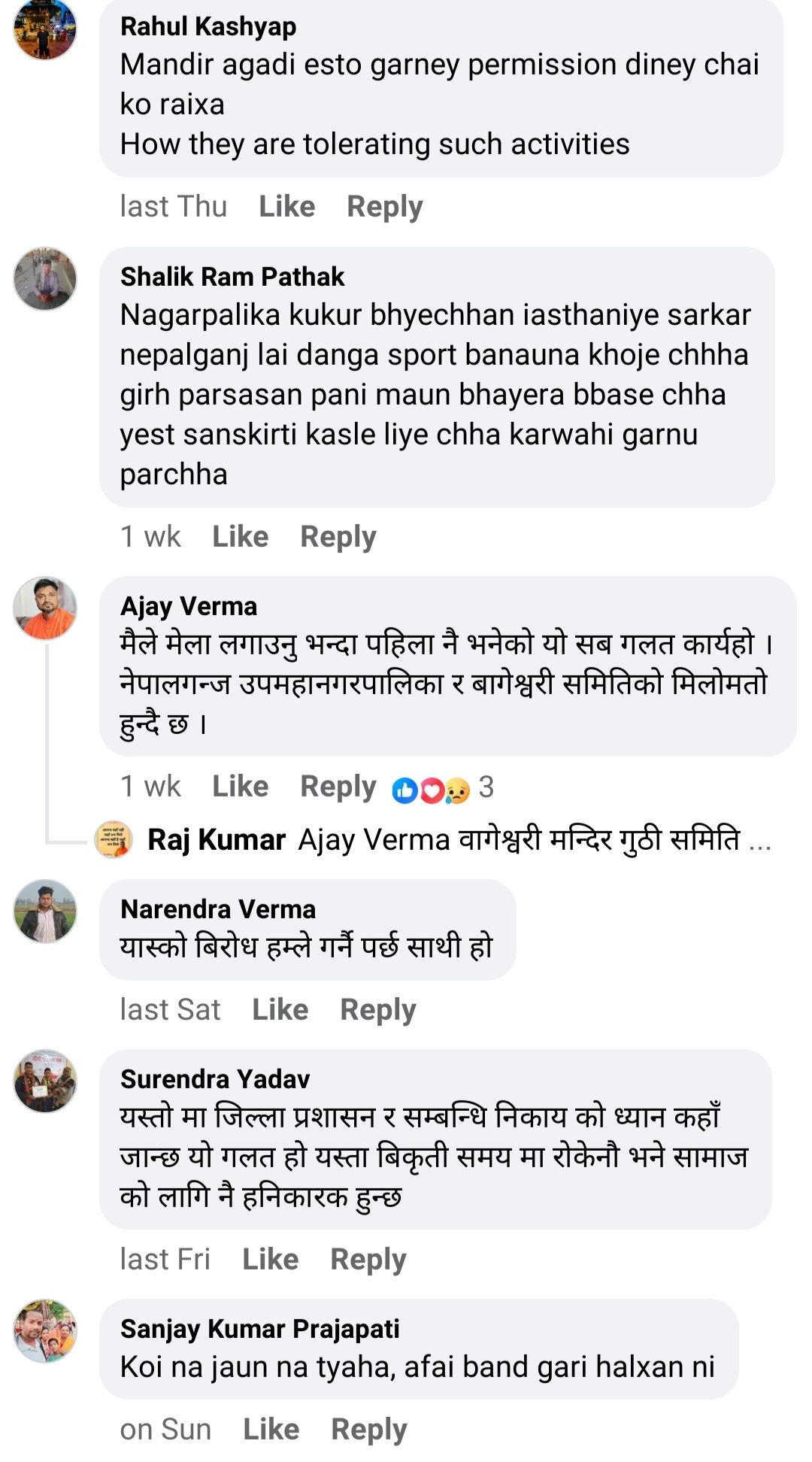The width and height of the screenshot is (812, 1462).
Task: Reply to Rahul Kashyap's comment
Action: 385,207
